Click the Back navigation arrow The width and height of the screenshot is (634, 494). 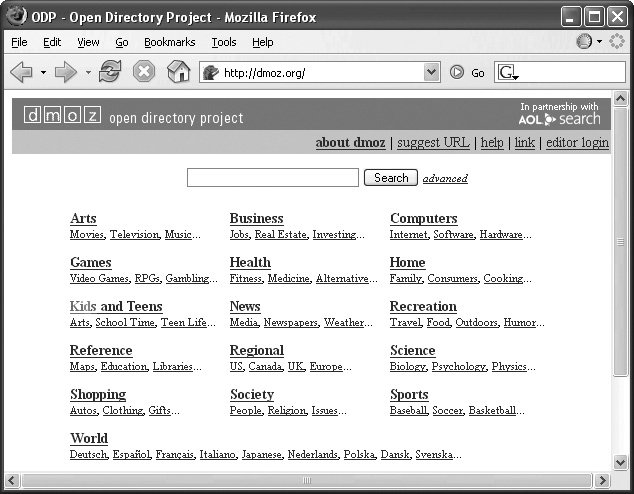(21, 72)
